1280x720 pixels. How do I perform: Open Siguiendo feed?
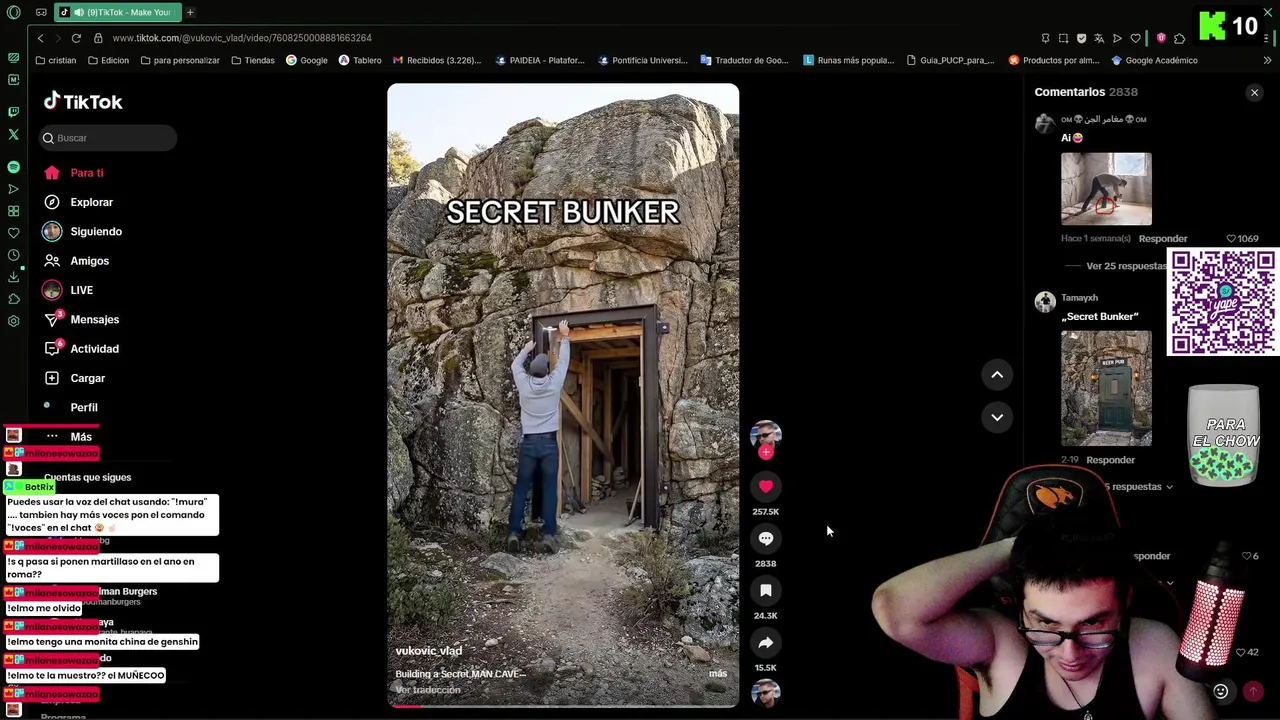click(x=82, y=231)
